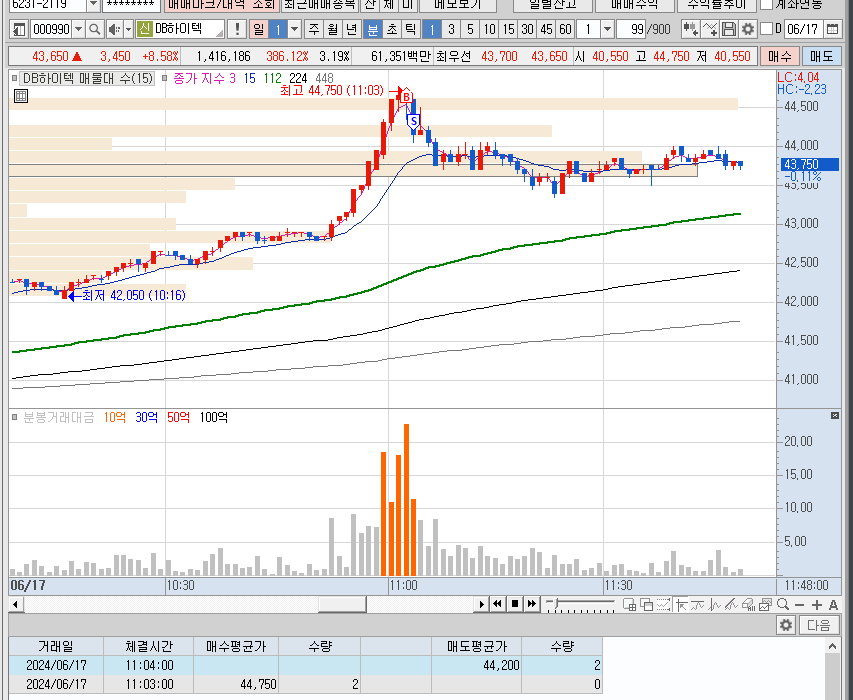The width and height of the screenshot is (853, 700).
Task: Open the 매매마크/내역 조회 tab
Action: (221, 5)
